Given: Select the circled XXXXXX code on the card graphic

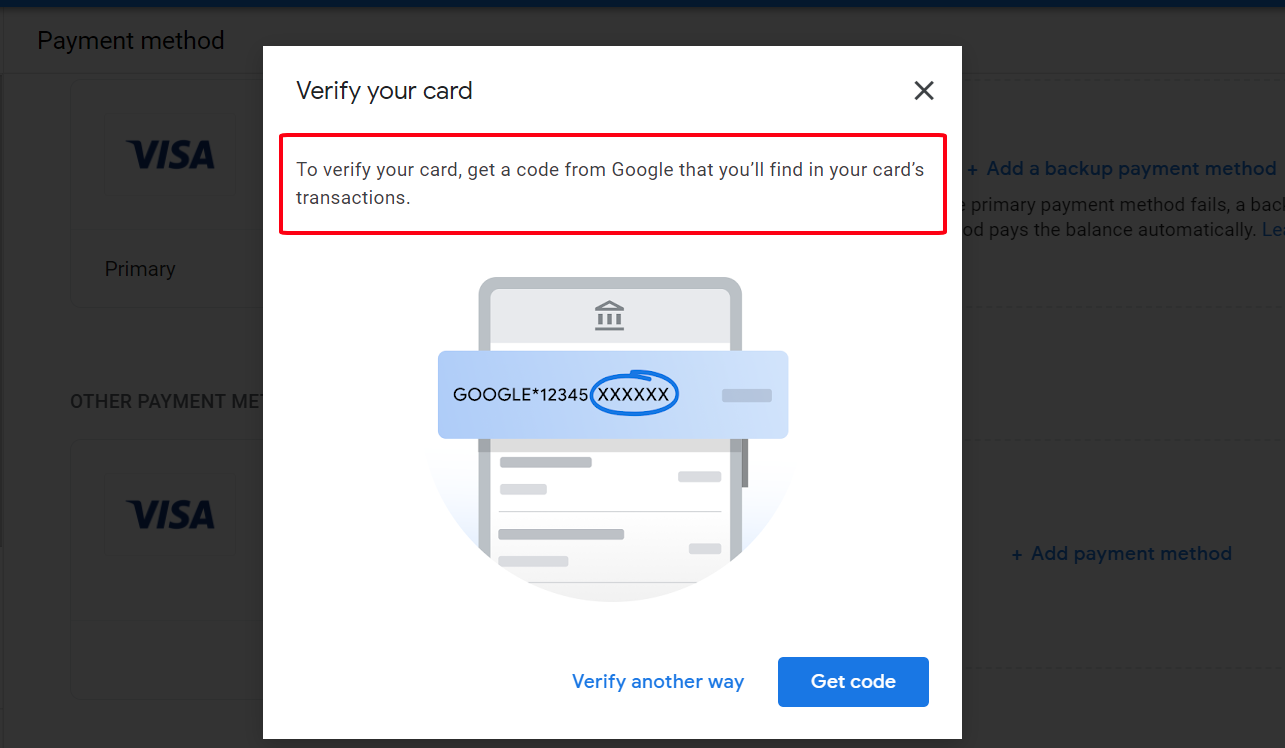Looking at the screenshot, I should coord(634,394).
